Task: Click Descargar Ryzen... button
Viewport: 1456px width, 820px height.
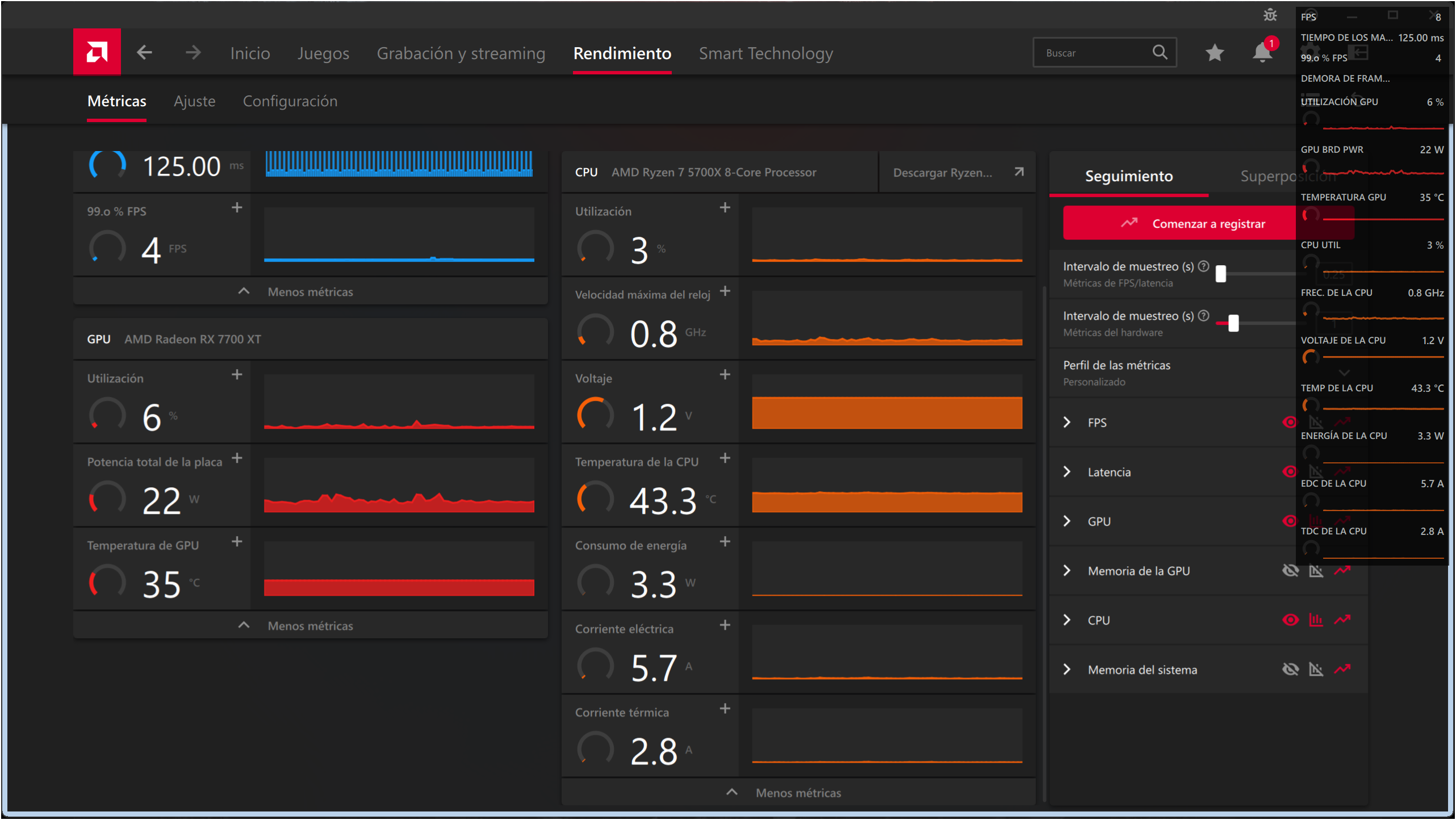Action: [957, 173]
